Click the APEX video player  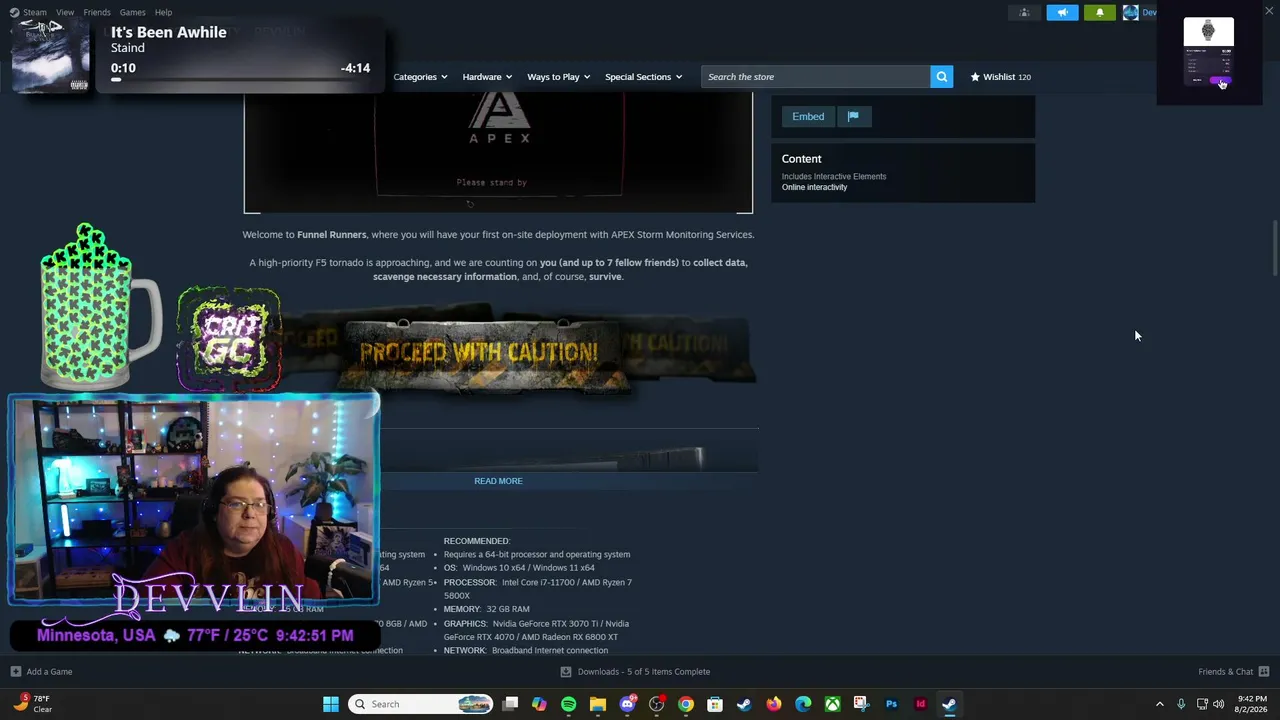[498, 153]
